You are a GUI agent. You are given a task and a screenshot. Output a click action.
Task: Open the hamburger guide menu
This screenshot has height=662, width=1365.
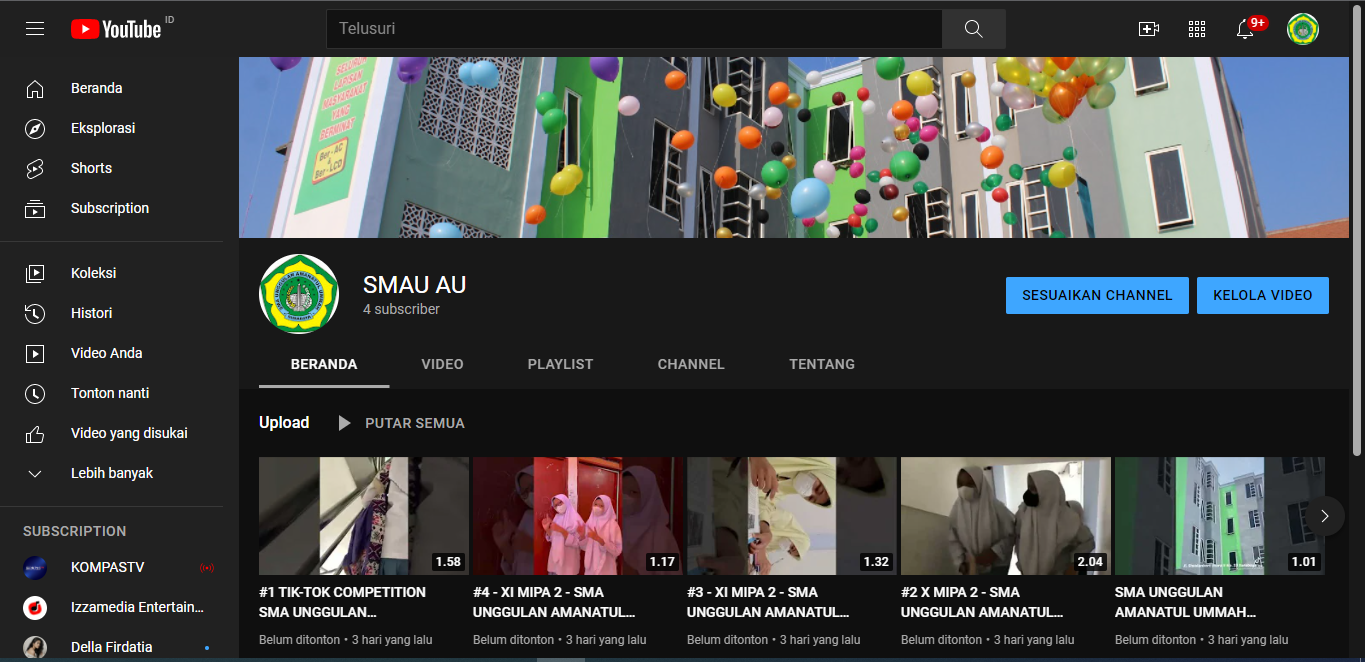coord(35,29)
